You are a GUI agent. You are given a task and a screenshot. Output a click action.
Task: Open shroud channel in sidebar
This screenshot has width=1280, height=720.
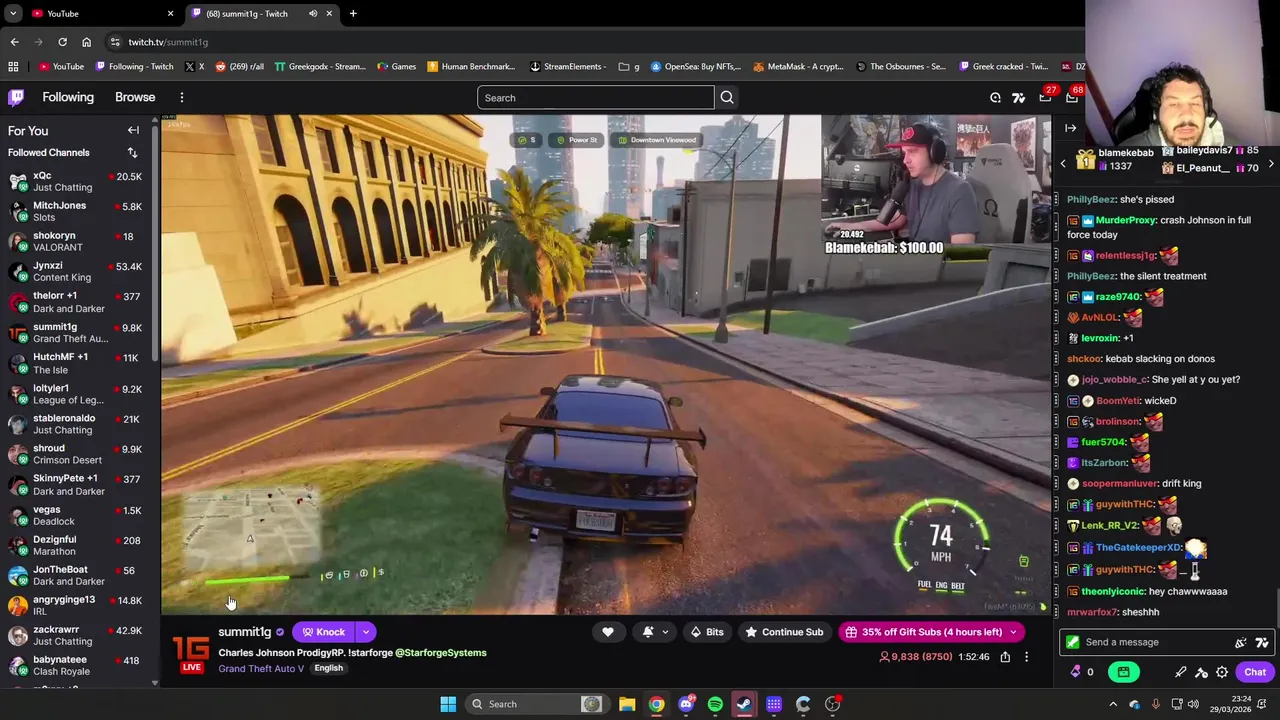[x=78, y=454]
